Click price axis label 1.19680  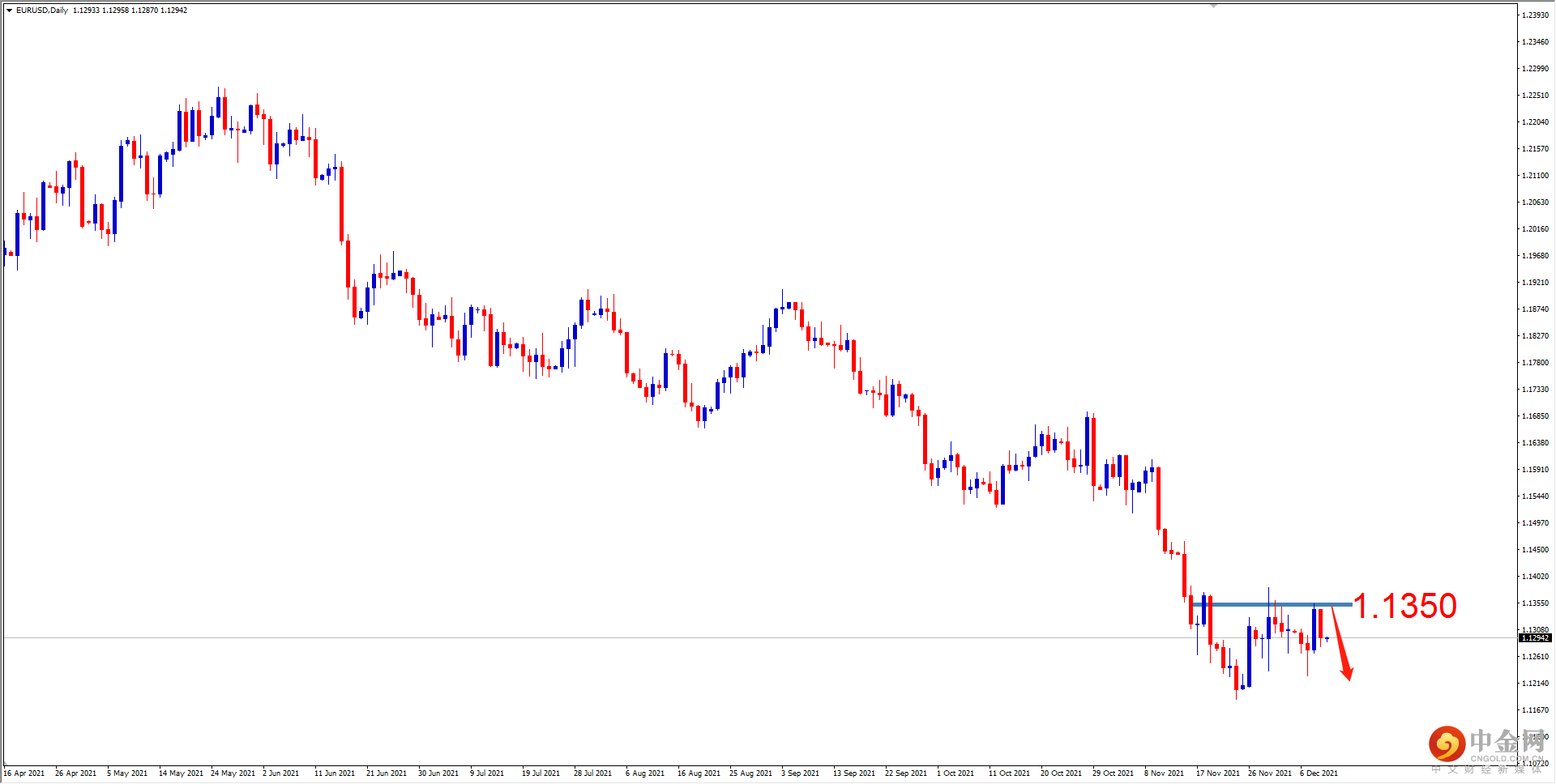tap(1535, 256)
